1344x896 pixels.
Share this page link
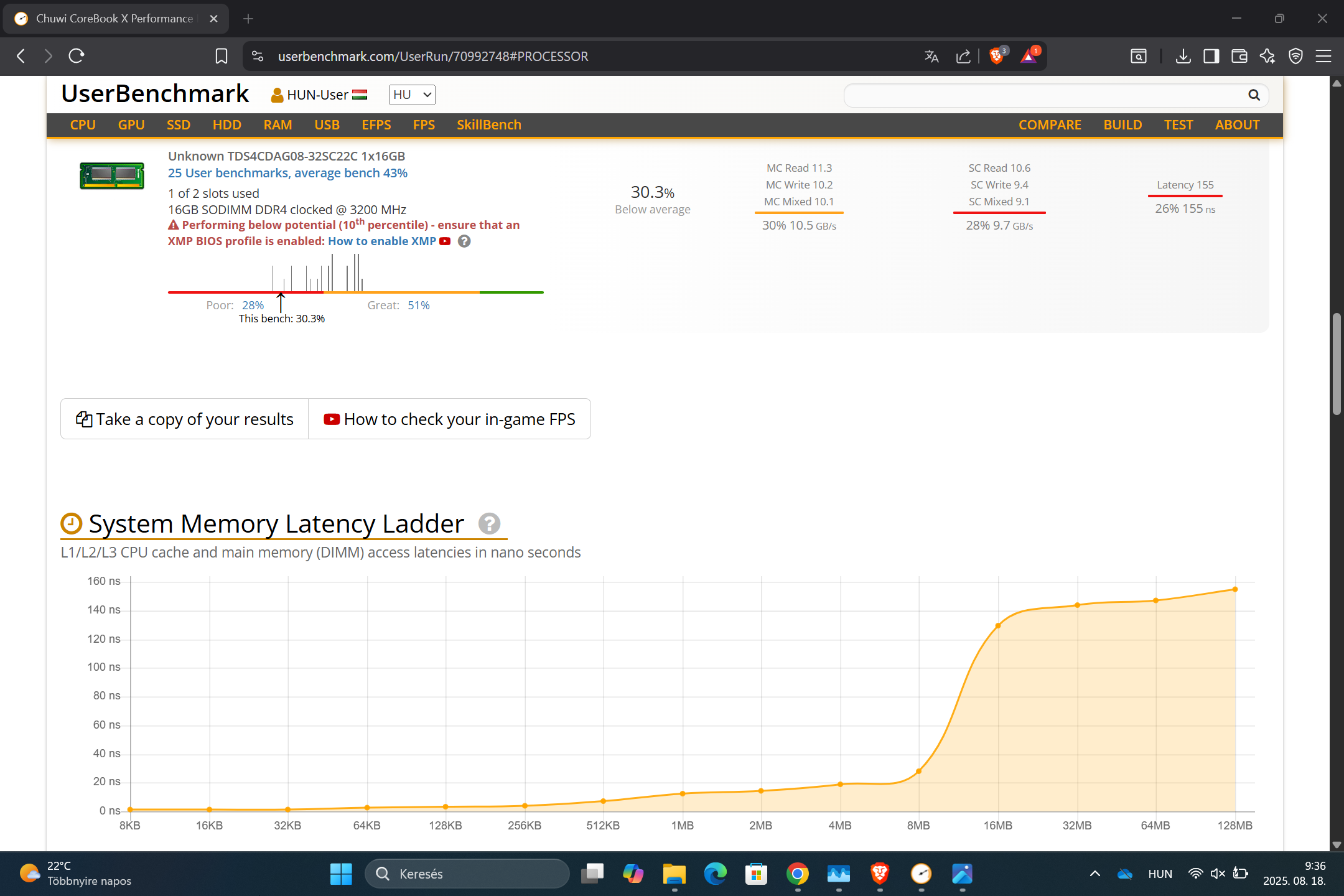pyautogui.click(x=963, y=57)
